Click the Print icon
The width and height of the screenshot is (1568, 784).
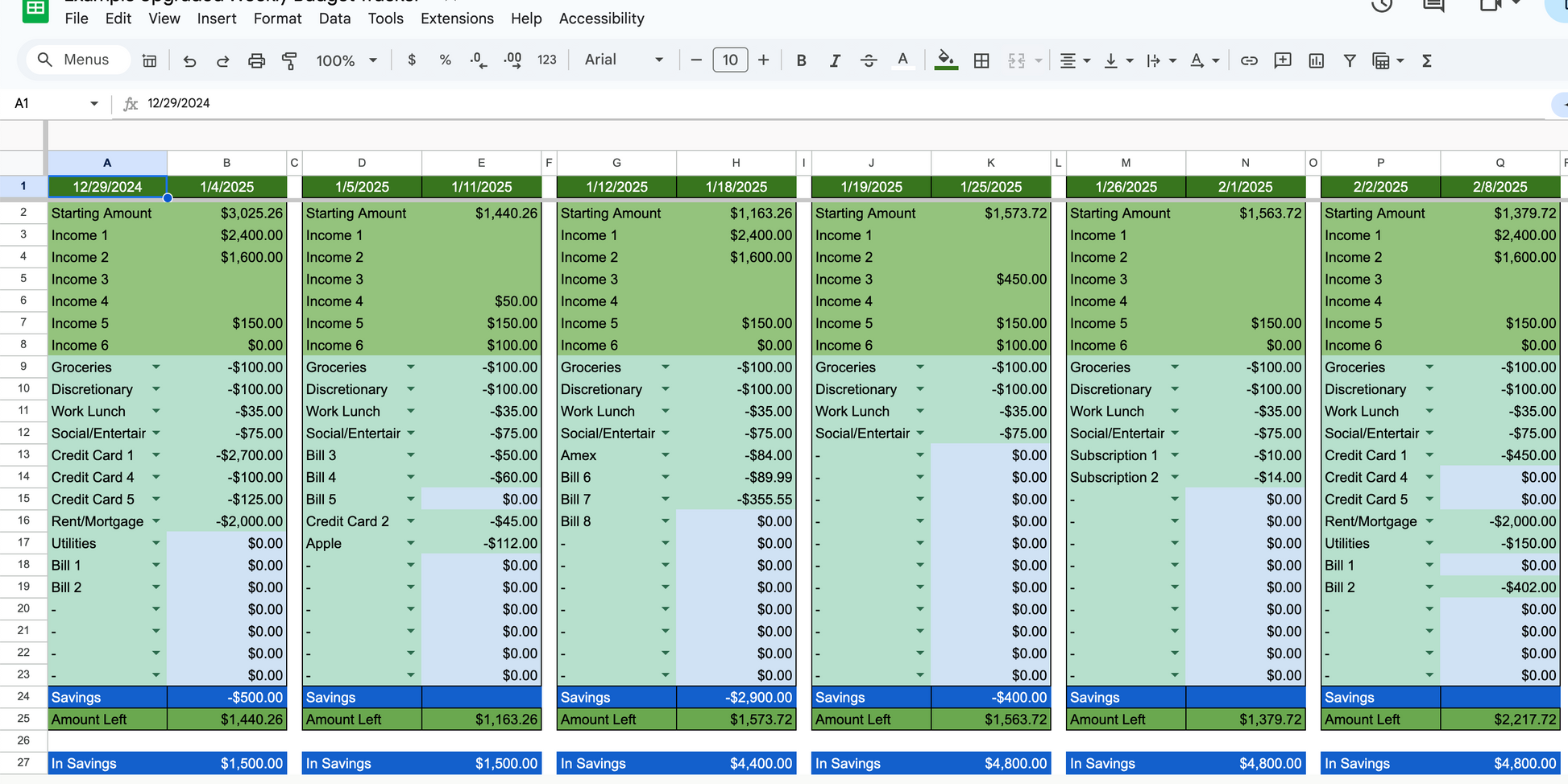256,60
